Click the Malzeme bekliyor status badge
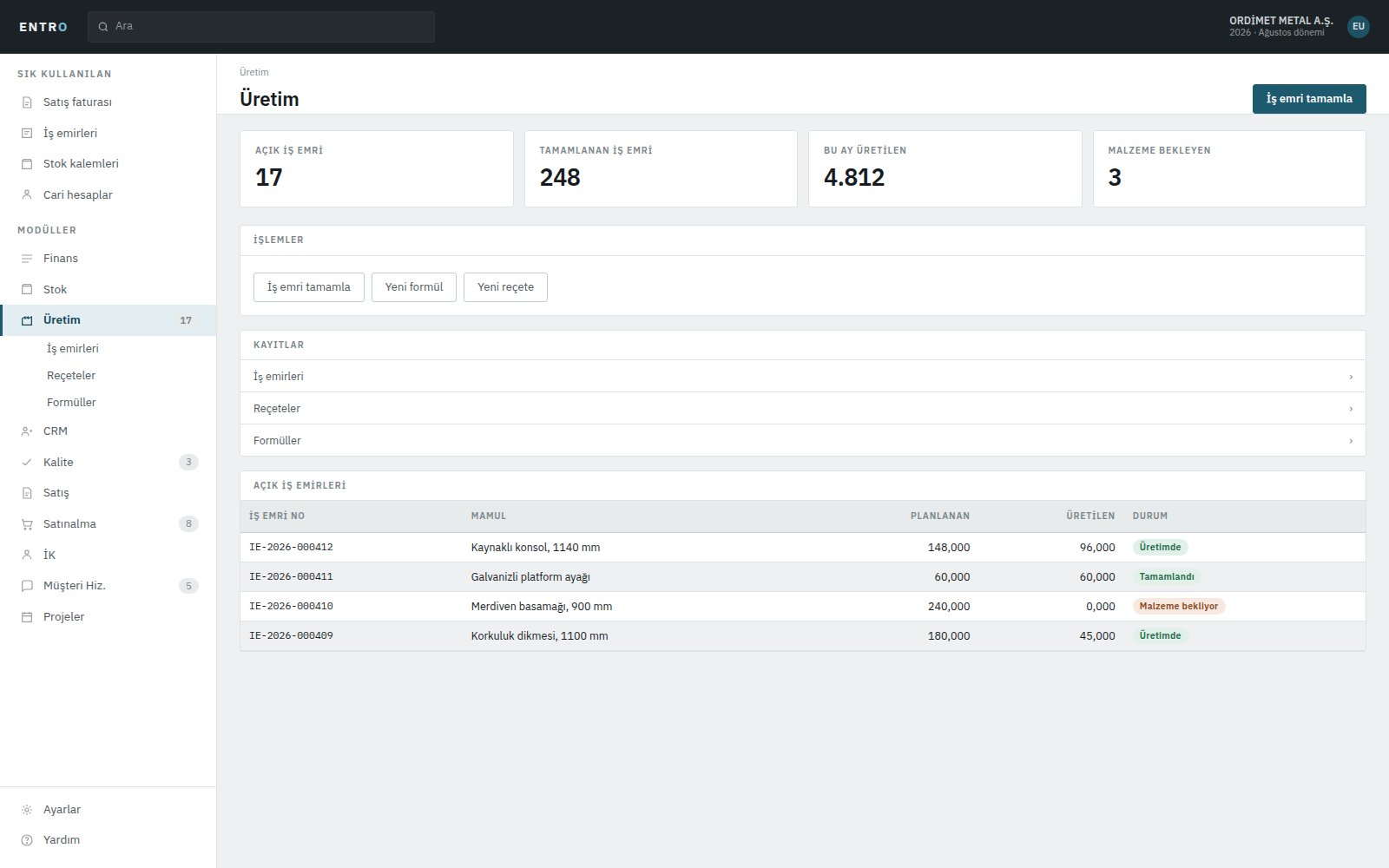Viewport: 1389px width, 868px height. pos(1179,607)
